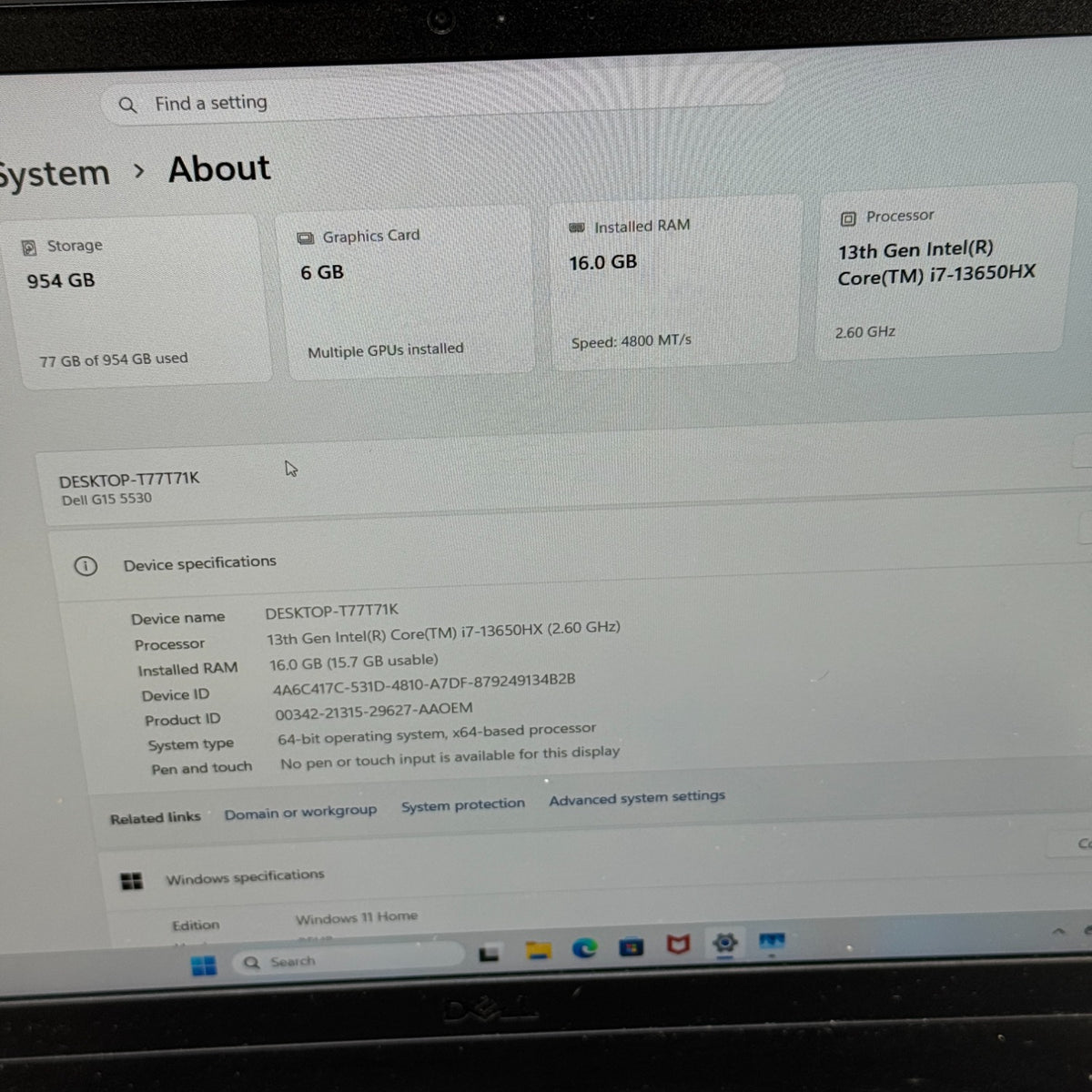The width and height of the screenshot is (1092, 1092).
Task: Select 'Speed: 4800 MT/s' text
Action: point(631,341)
